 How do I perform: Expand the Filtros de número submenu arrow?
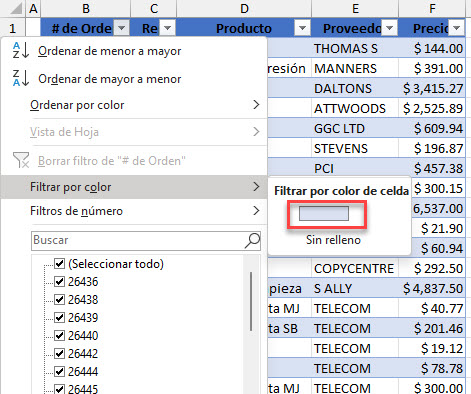point(256,211)
